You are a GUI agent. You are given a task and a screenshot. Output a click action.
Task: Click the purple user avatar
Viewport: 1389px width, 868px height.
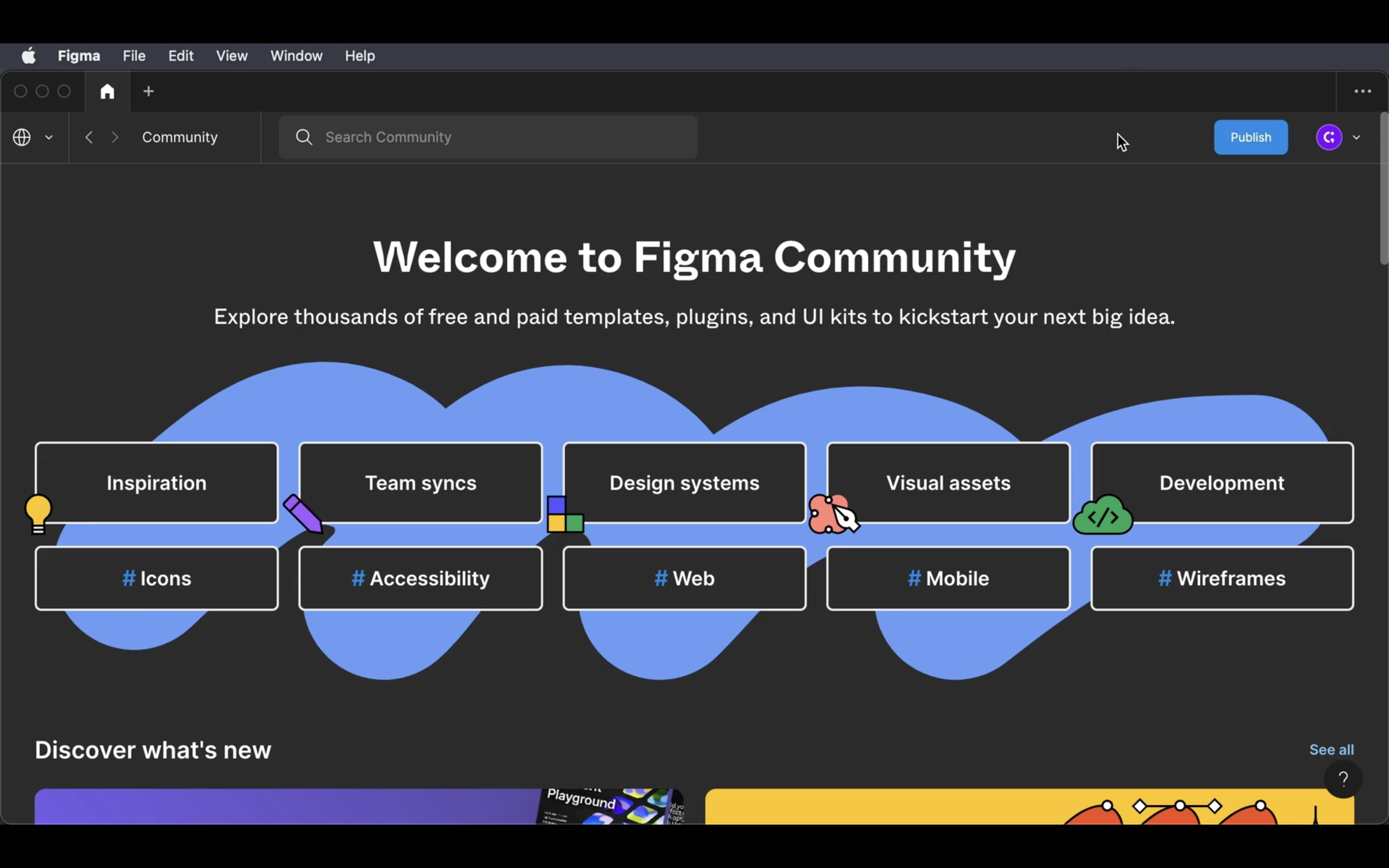(x=1329, y=137)
